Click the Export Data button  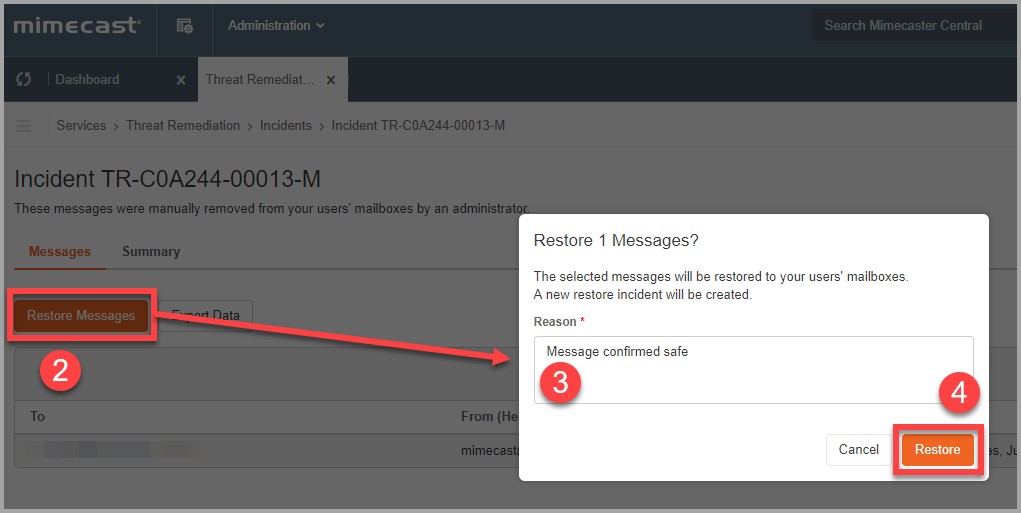point(208,316)
